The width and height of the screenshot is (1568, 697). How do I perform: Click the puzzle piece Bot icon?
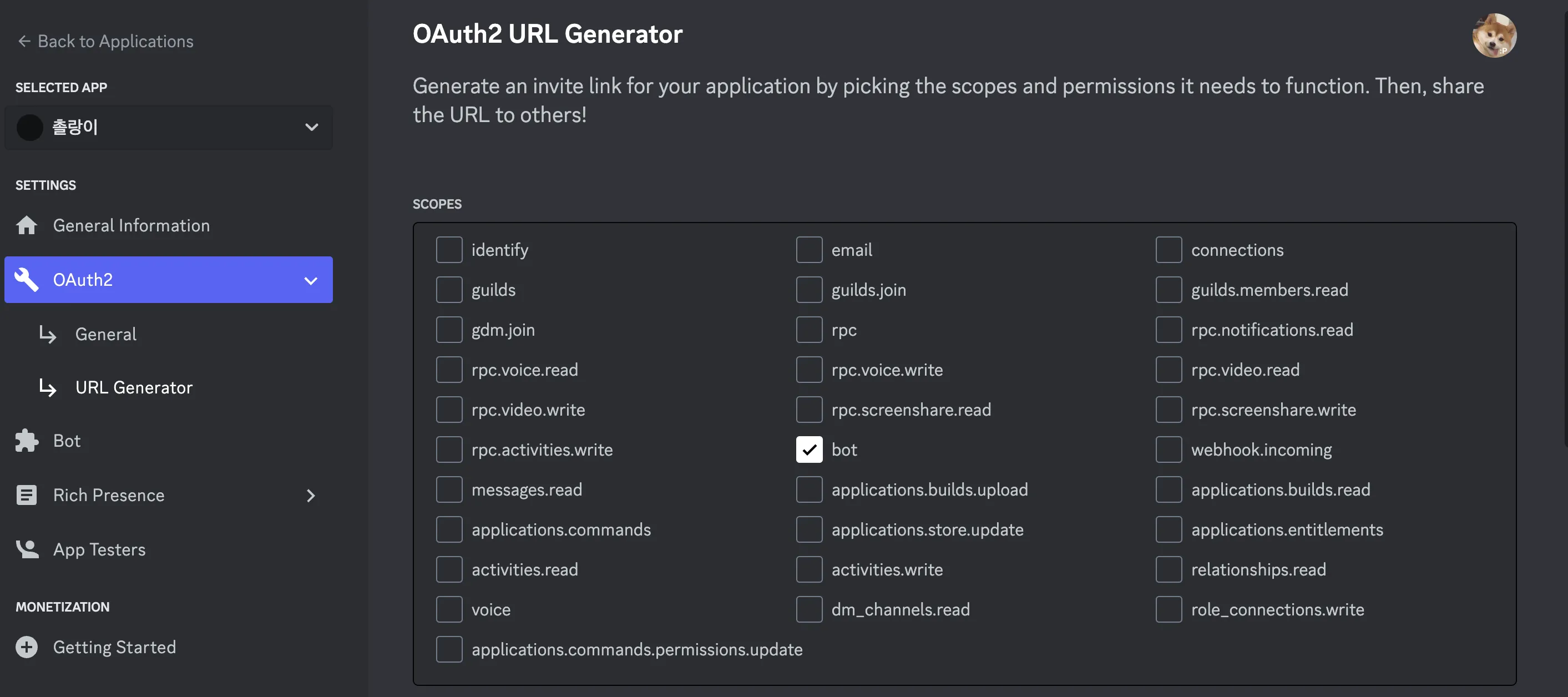[x=26, y=441]
